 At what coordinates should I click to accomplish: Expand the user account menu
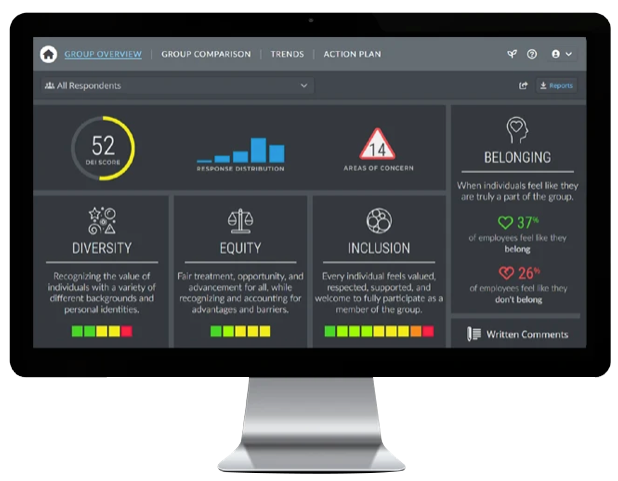[561, 54]
